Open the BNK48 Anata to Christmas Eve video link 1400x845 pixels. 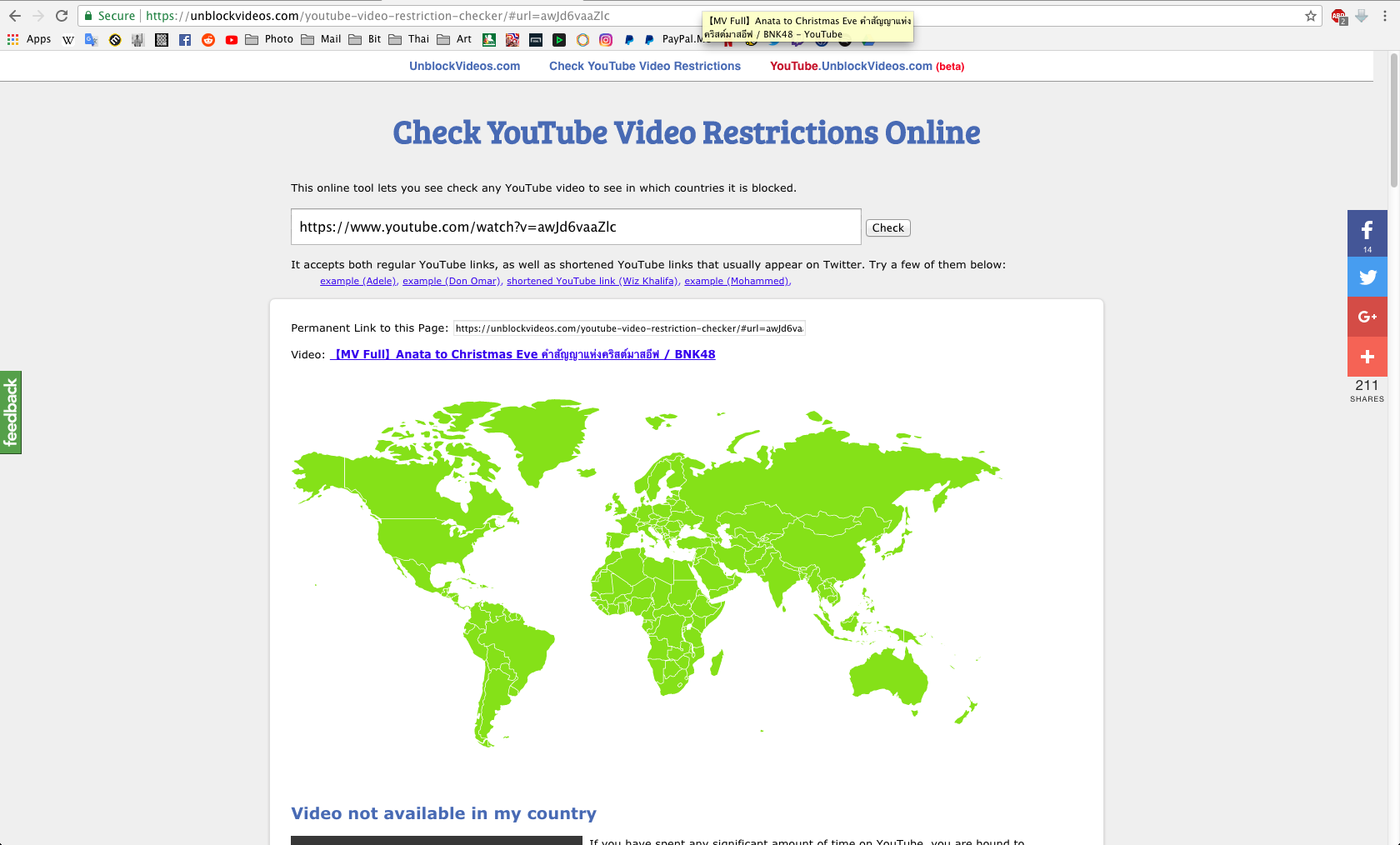(522, 354)
